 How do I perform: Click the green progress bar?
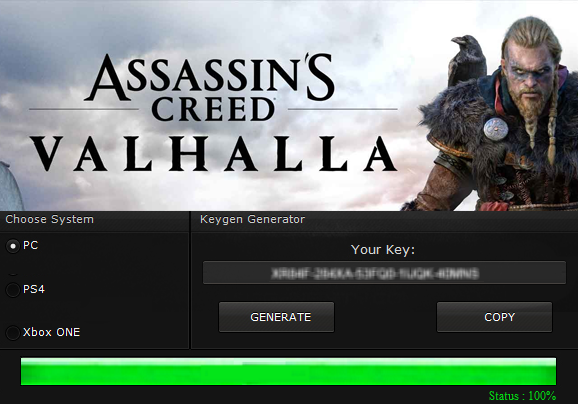click(x=288, y=372)
